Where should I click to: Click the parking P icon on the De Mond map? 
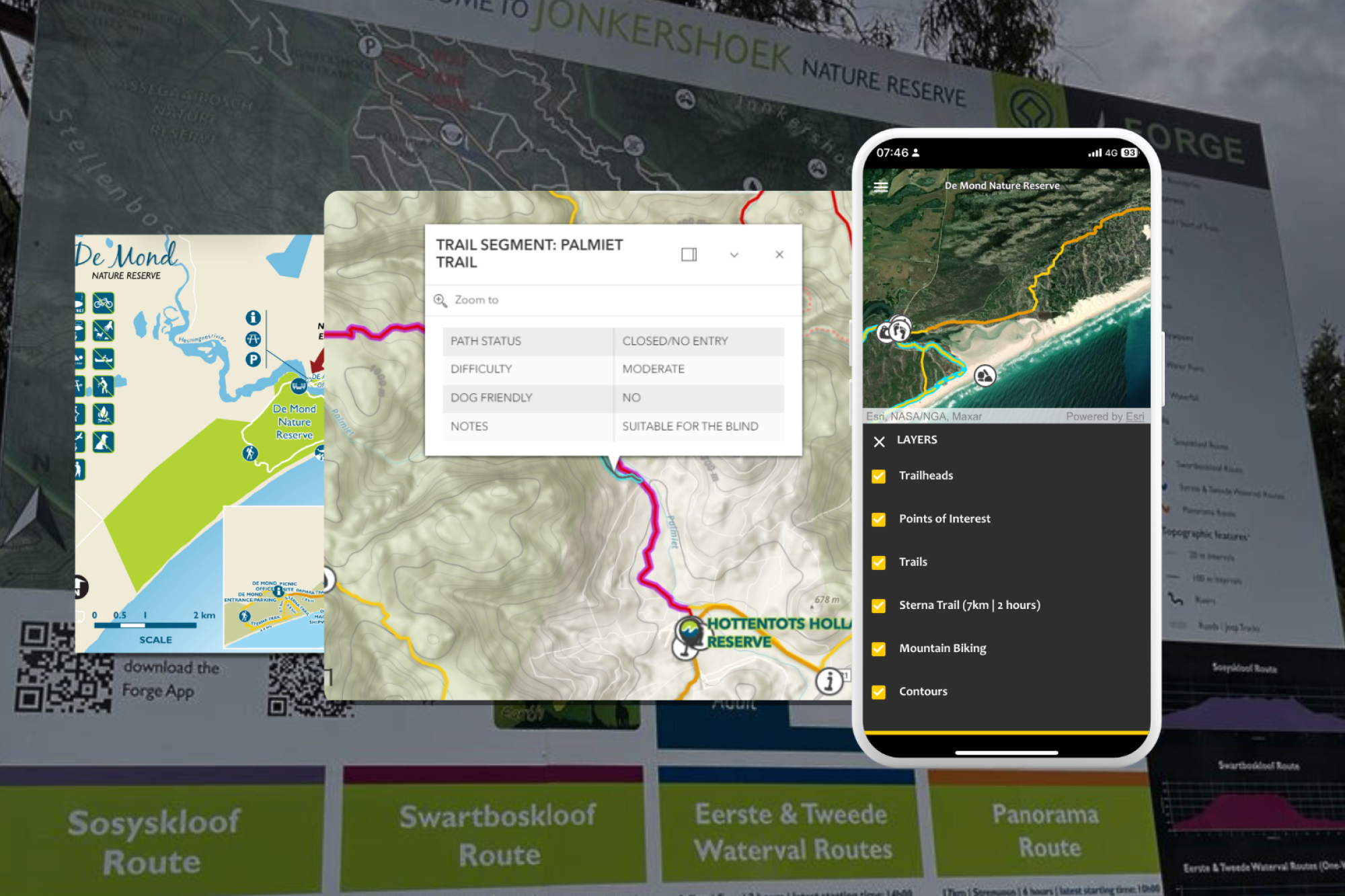[x=253, y=360]
